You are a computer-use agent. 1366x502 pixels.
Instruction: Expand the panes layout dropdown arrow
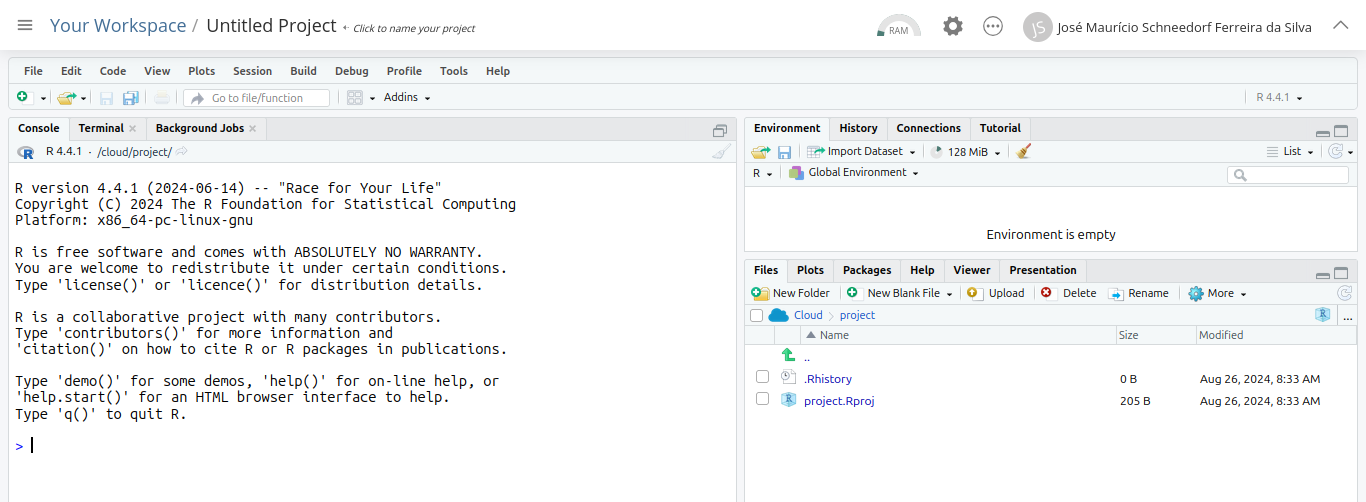372,98
